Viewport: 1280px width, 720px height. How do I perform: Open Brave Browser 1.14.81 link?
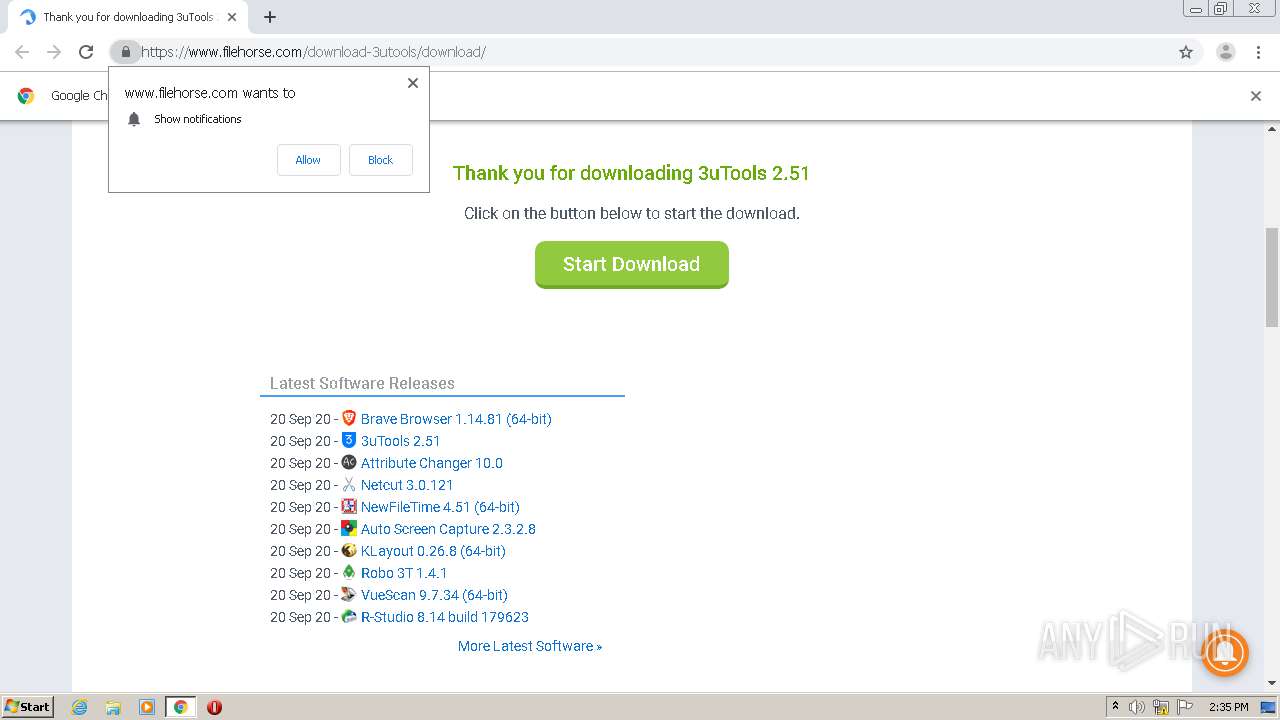tap(456, 419)
